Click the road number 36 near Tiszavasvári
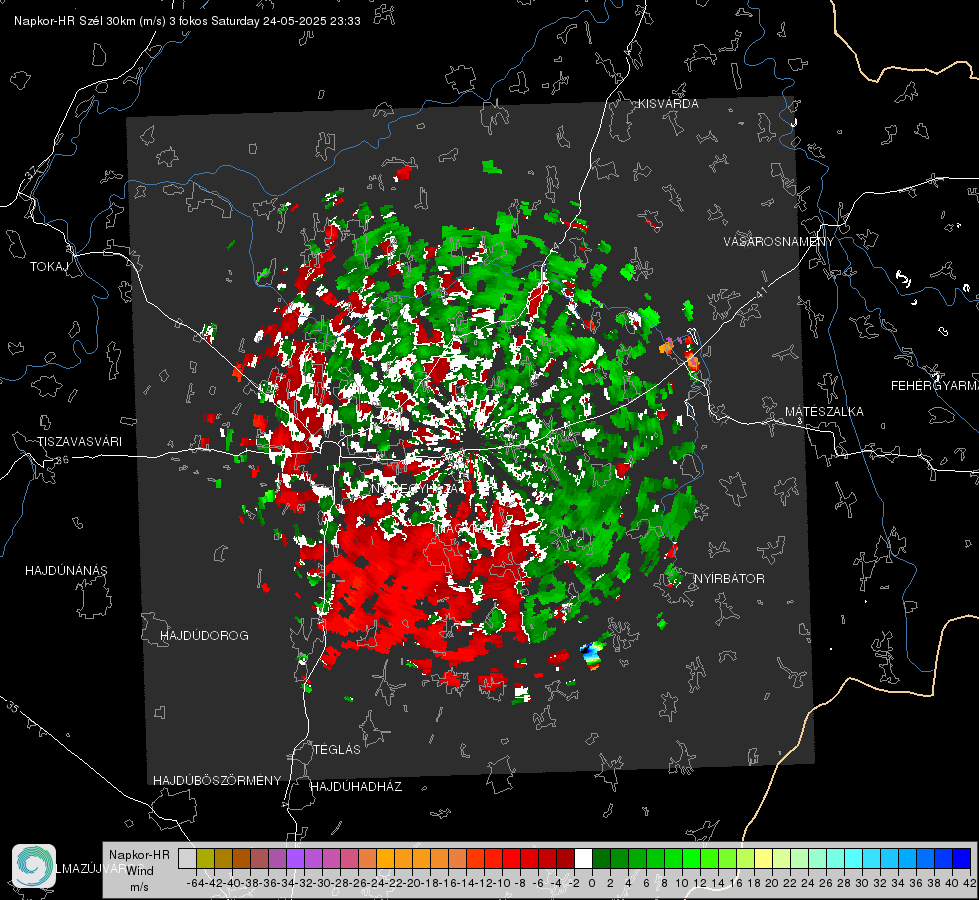The height and width of the screenshot is (900, 979). 62,460
